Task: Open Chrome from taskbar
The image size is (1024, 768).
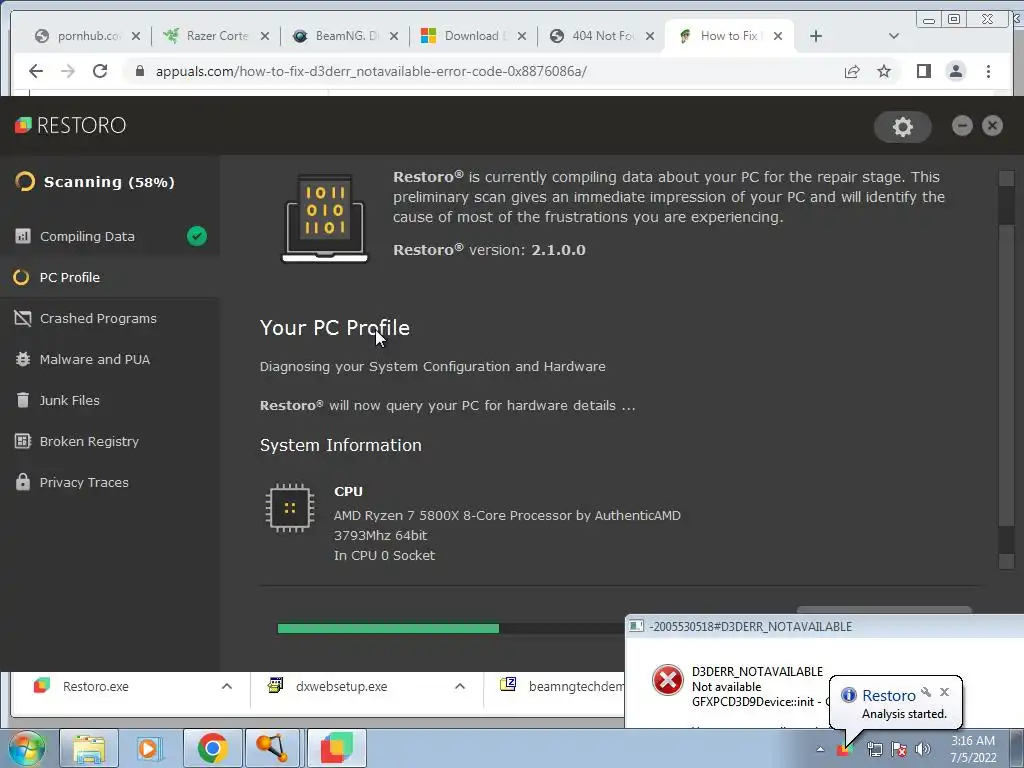Action: click(212, 748)
